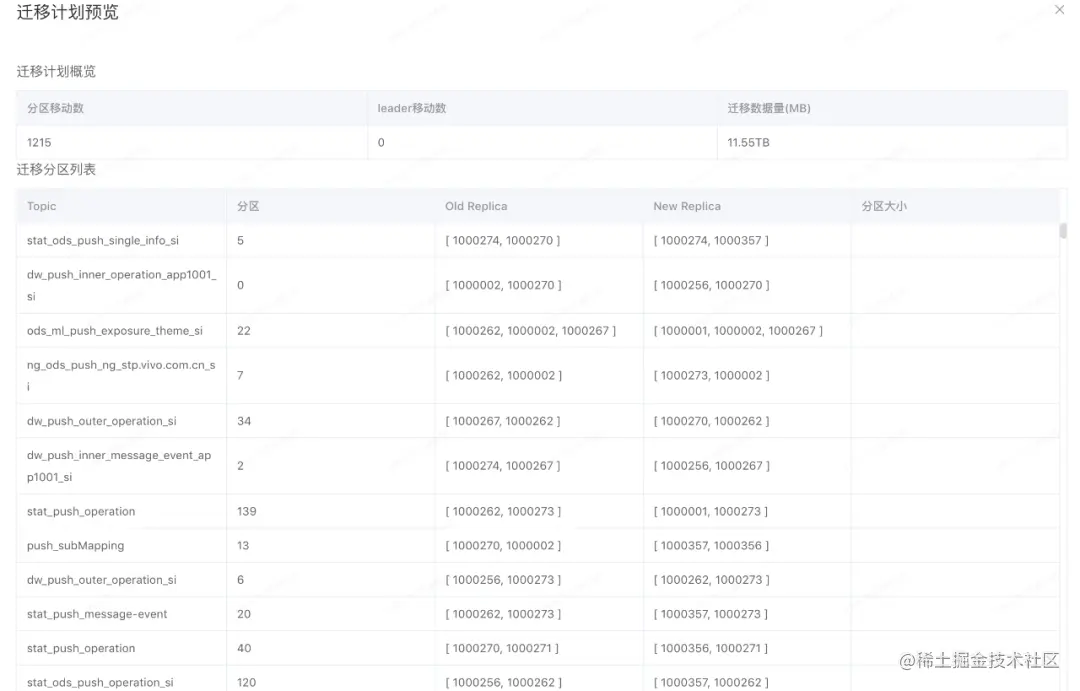Select topic stat_push_operation with partition 139
The image size is (1080, 691).
click(x=81, y=511)
